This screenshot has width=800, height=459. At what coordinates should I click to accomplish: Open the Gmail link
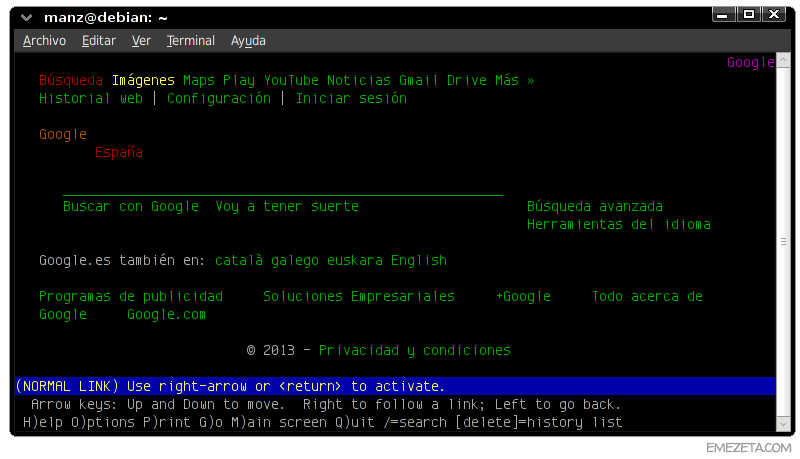(418, 81)
